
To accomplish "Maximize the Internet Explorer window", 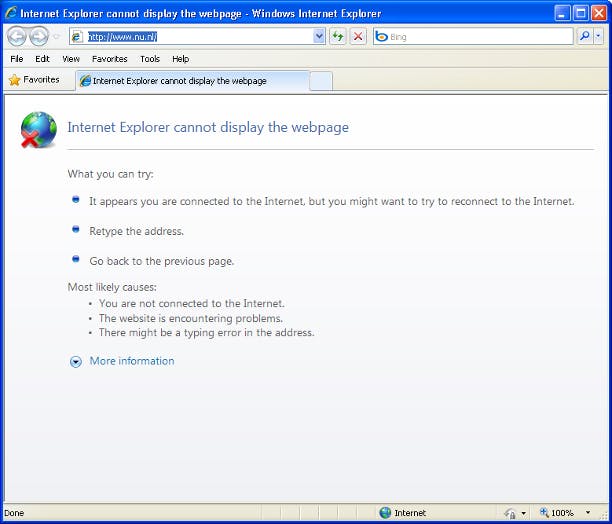I will (581, 14).
